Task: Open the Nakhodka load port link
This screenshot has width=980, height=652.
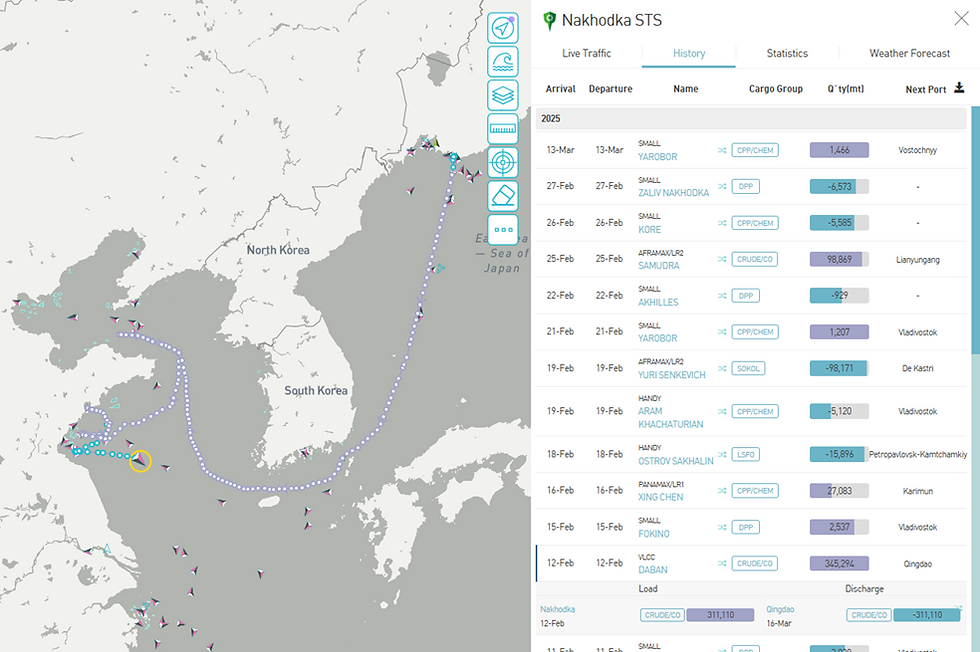Action: [558, 609]
